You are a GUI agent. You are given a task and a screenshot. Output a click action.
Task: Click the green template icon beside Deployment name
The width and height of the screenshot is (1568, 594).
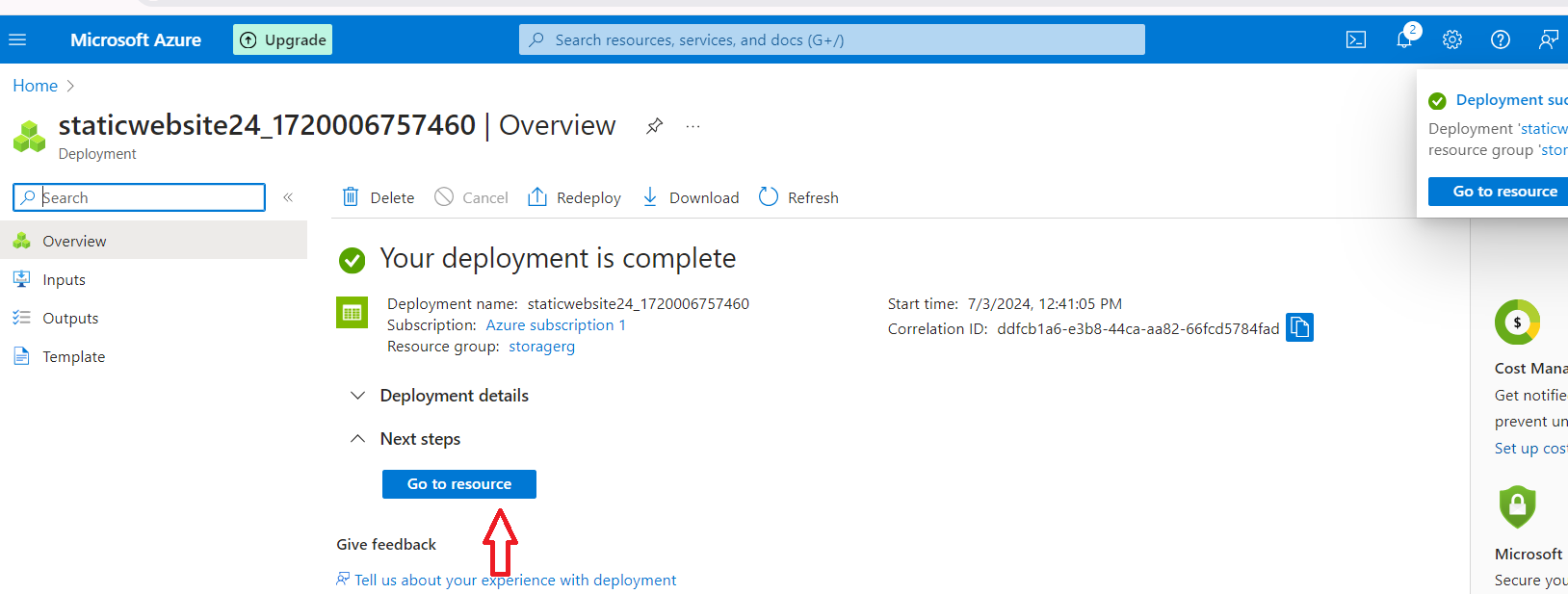point(352,313)
